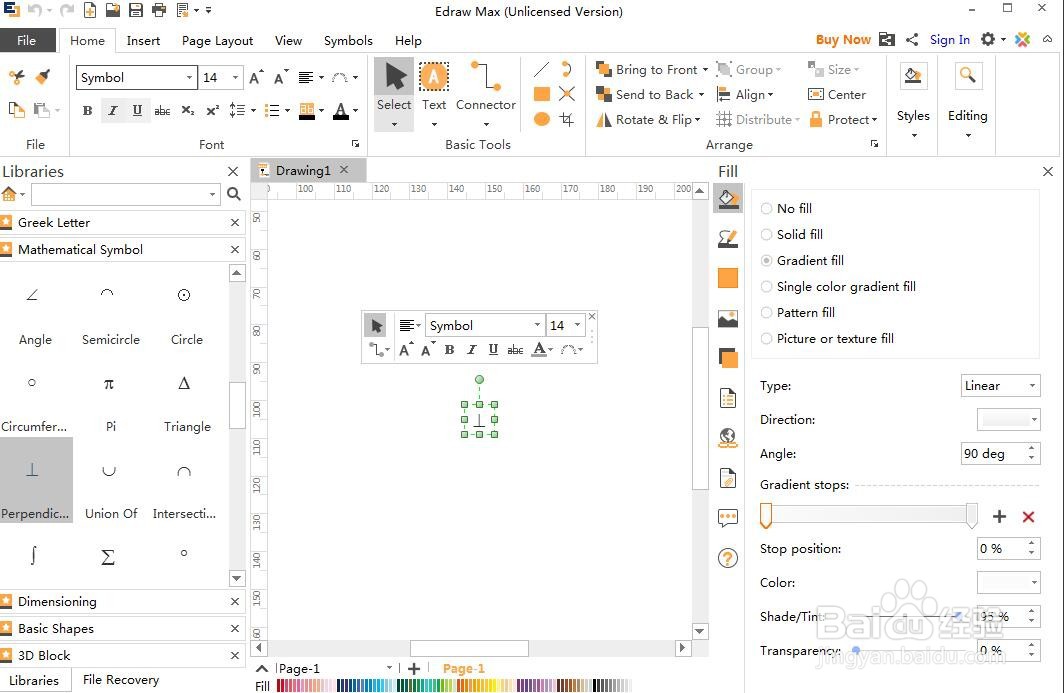
Task: Expand Rotate & Flip options
Action: 698,119
